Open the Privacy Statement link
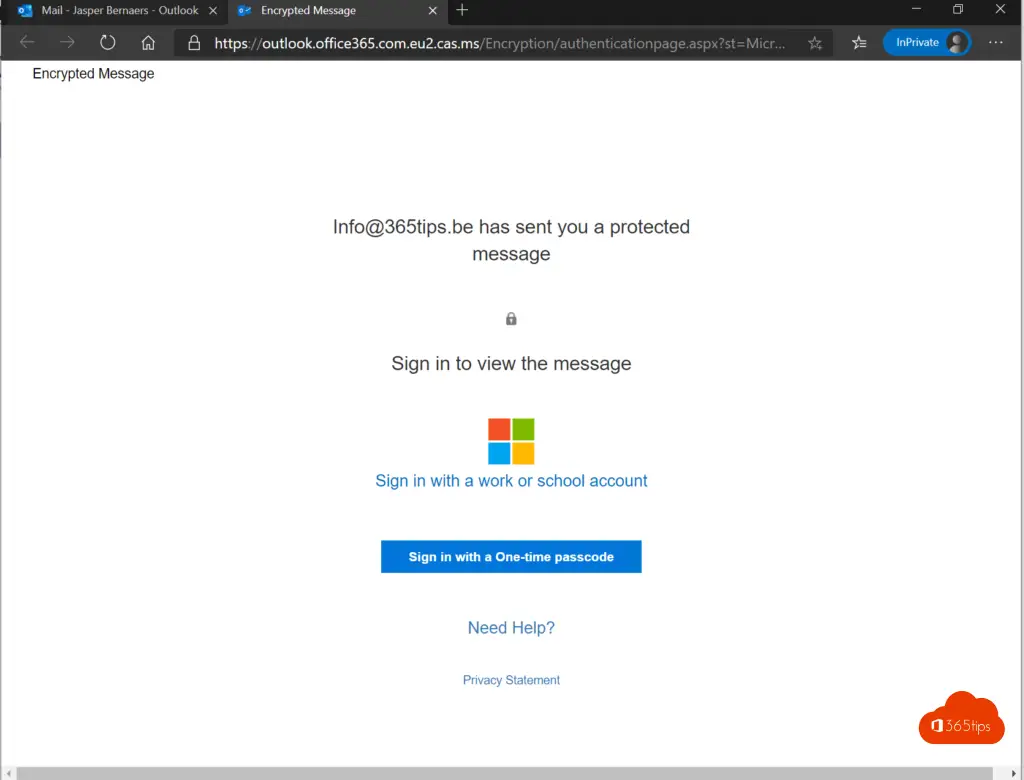This screenshot has width=1024, height=780. coord(511,680)
